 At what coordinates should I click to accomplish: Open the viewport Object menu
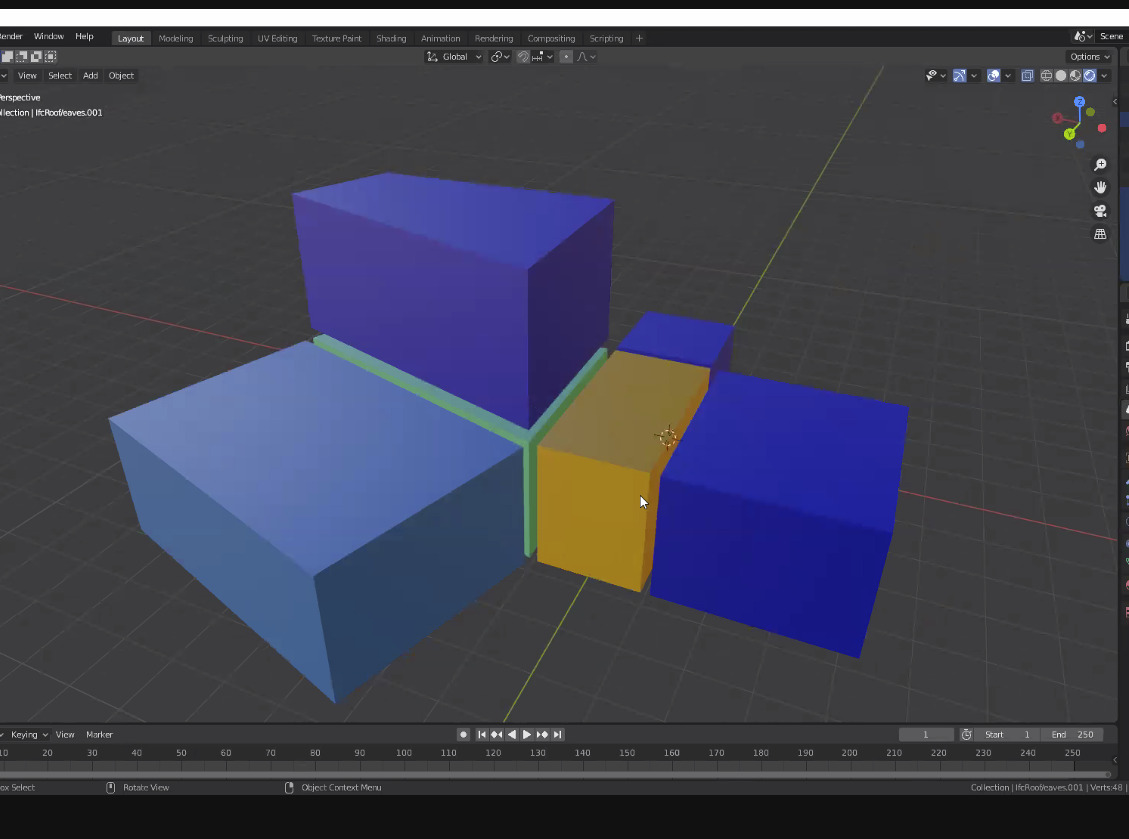point(121,76)
